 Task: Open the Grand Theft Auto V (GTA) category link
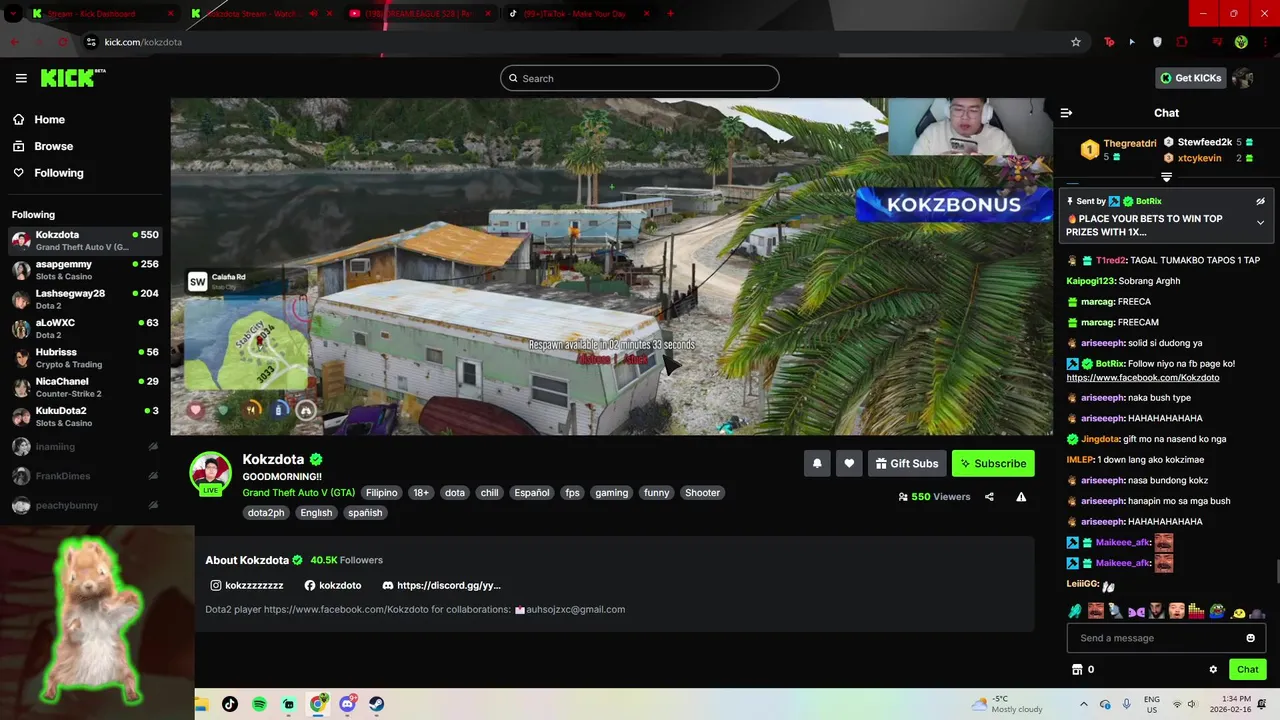point(298,493)
